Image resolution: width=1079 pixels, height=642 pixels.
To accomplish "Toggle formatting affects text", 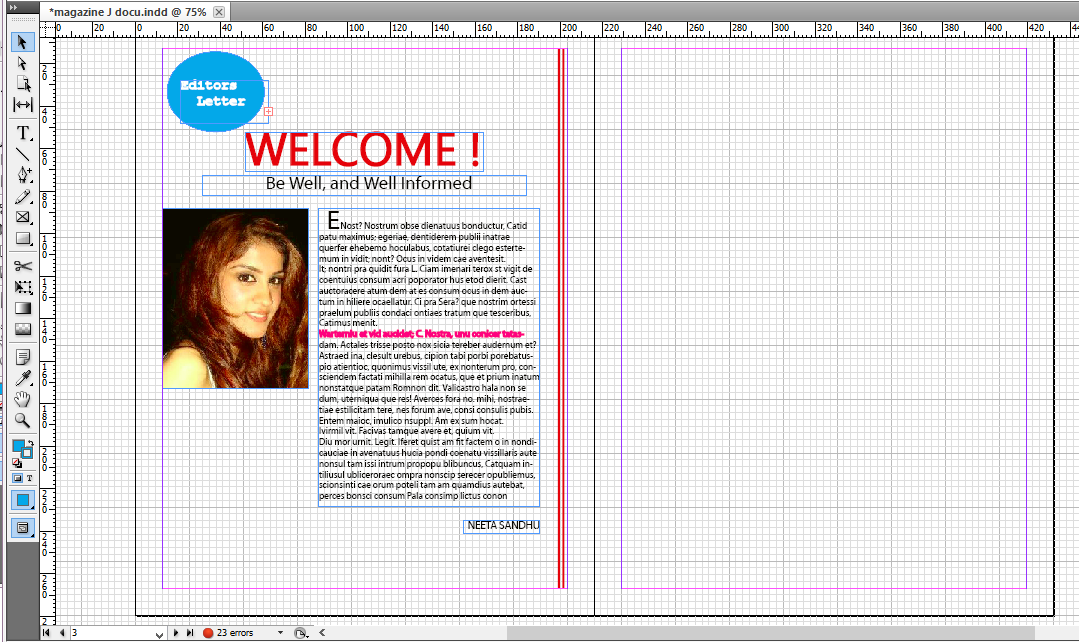I will (x=30, y=478).
